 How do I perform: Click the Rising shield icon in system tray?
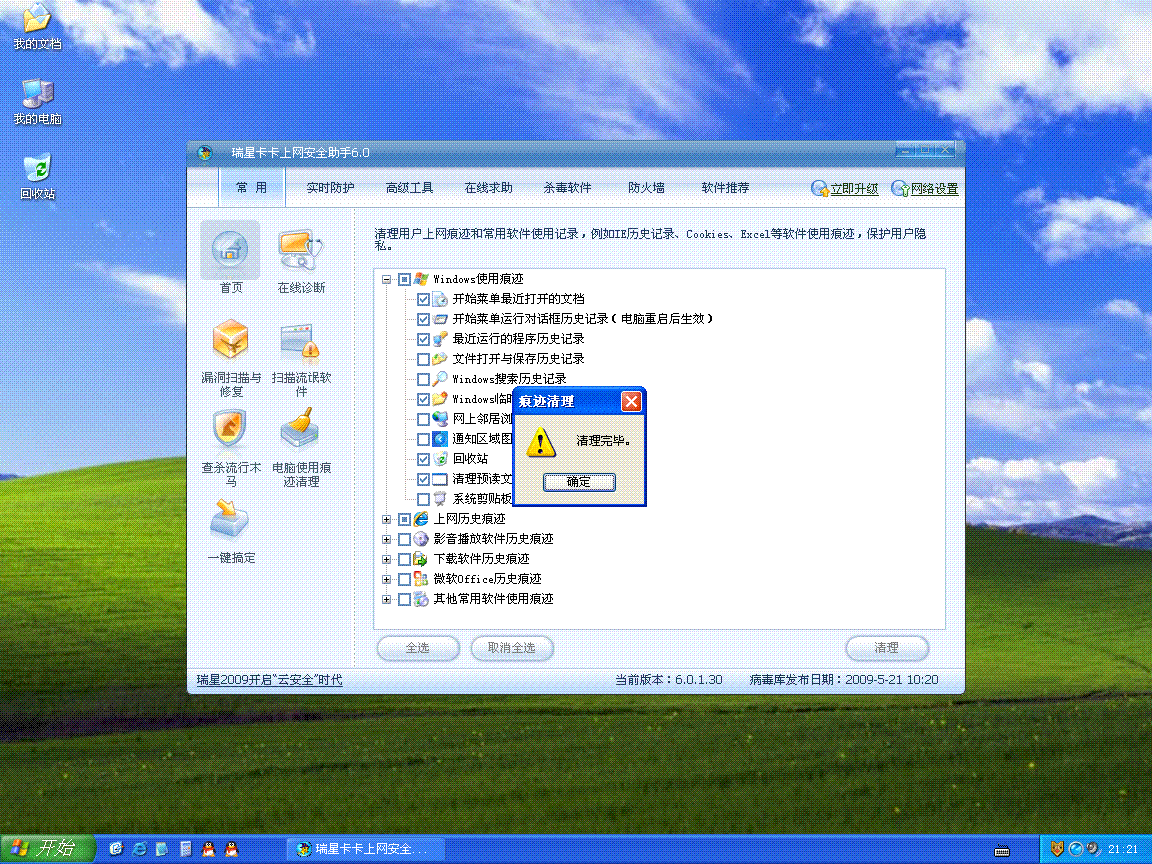1057,849
